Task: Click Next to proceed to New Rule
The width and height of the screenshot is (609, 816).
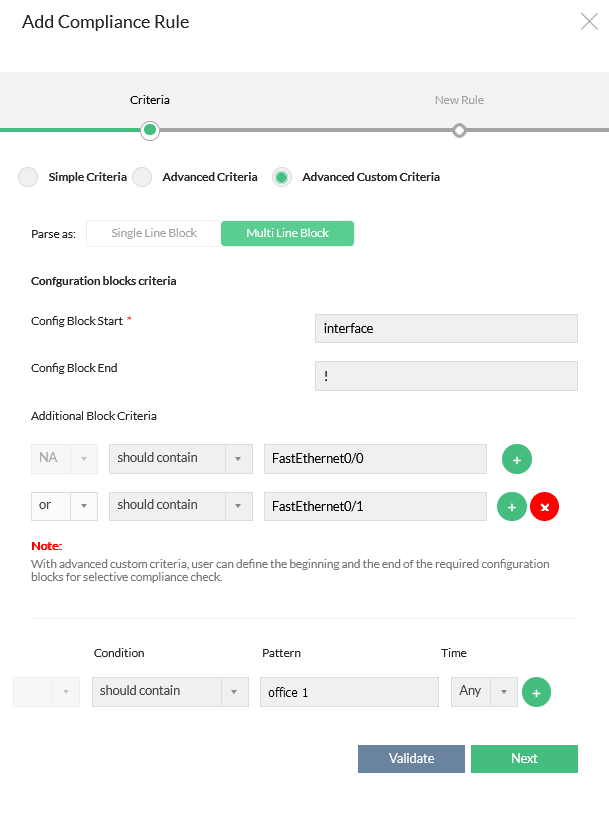Action: (x=524, y=758)
